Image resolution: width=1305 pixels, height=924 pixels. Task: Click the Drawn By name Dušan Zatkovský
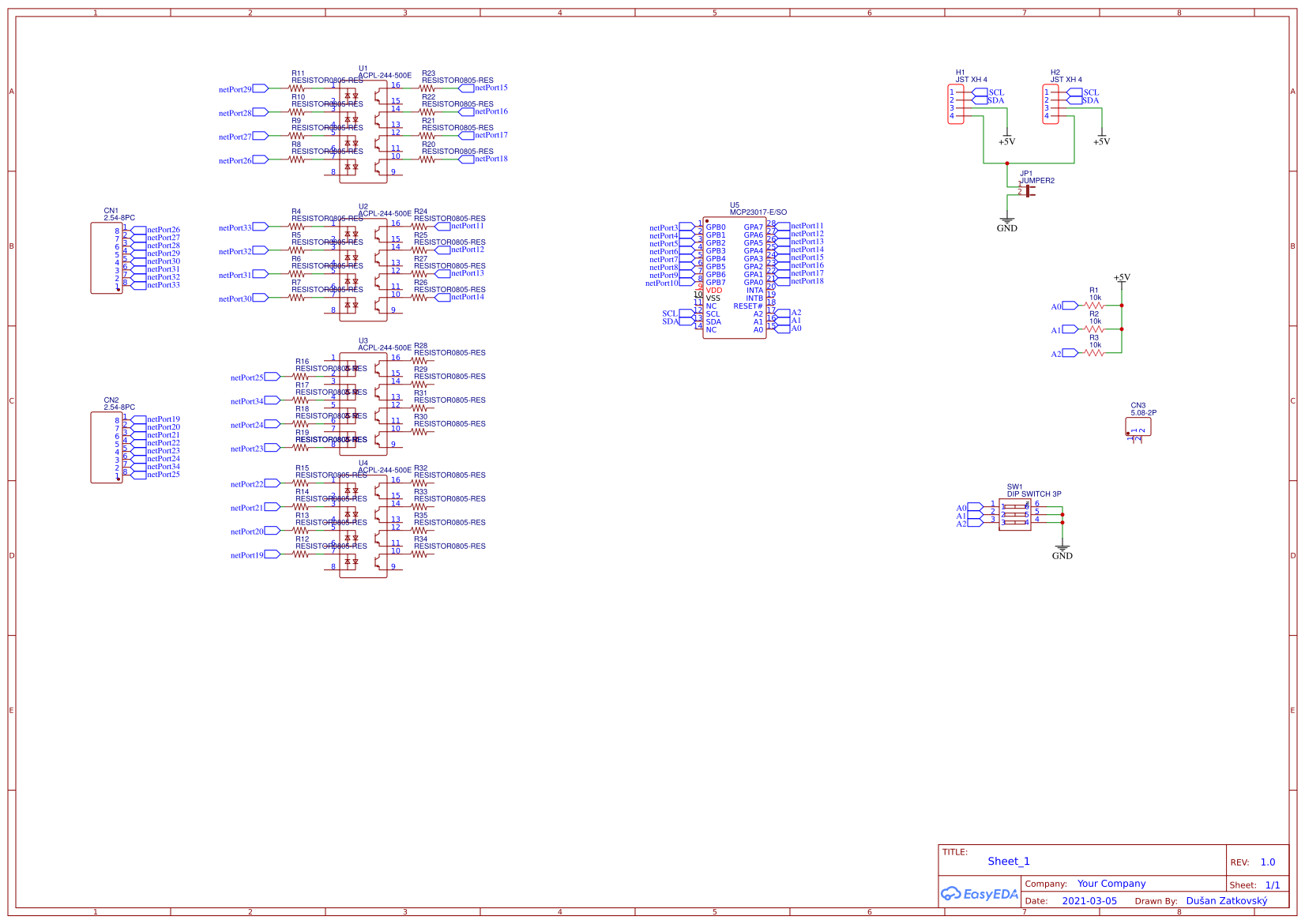(x=1225, y=900)
